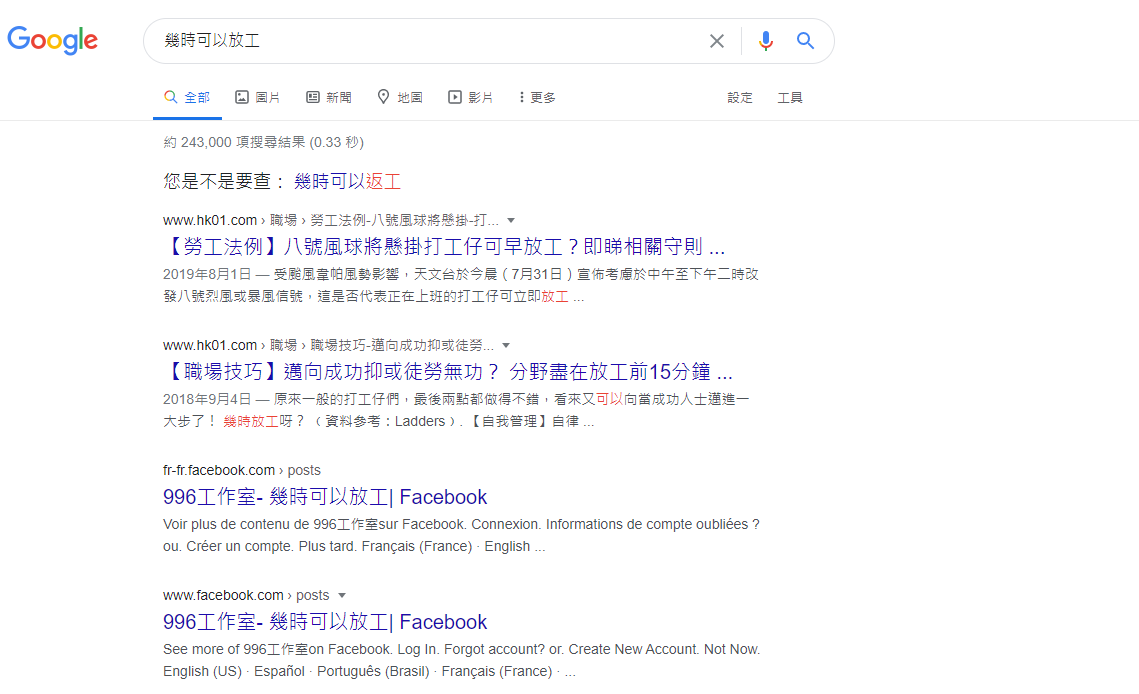Open the www.facebook.com 996工作室 result title
The width and height of the screenshot is (1139, 694).
point(325,622)
